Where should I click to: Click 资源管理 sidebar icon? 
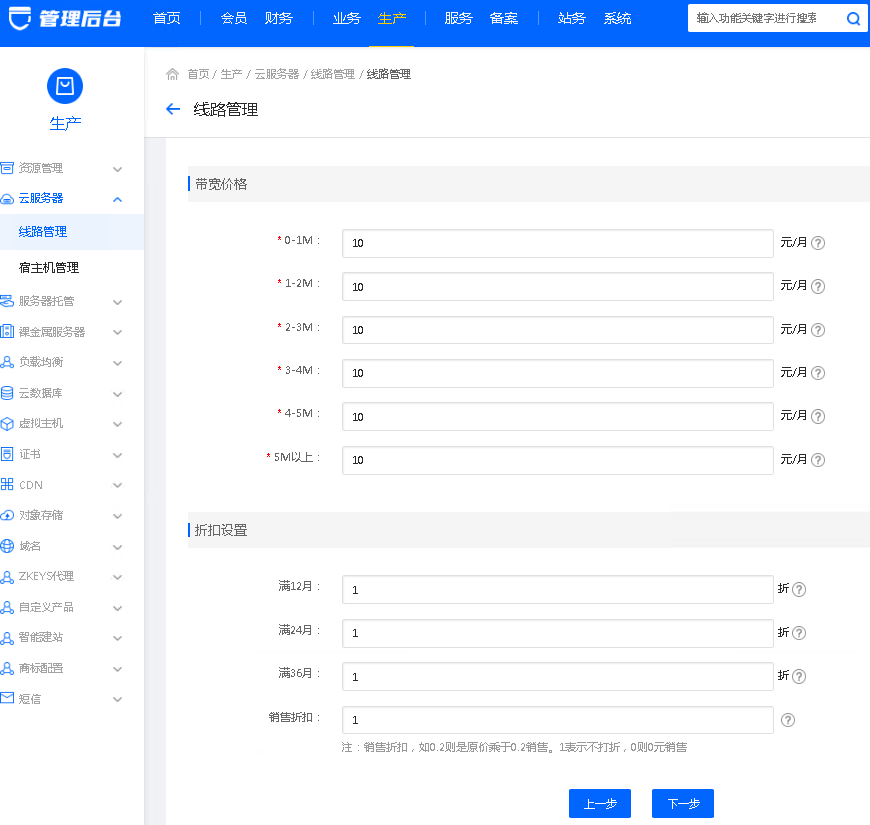(7, 168)
